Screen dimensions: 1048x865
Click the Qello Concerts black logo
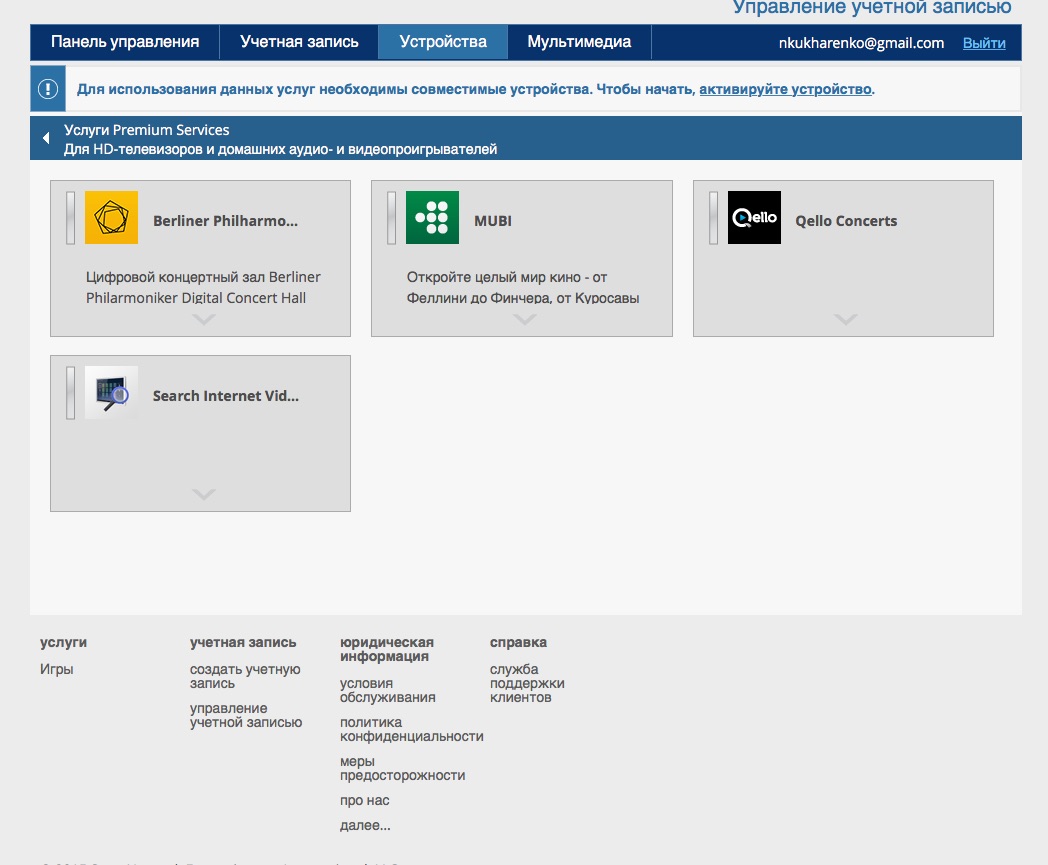coord(754,218)
